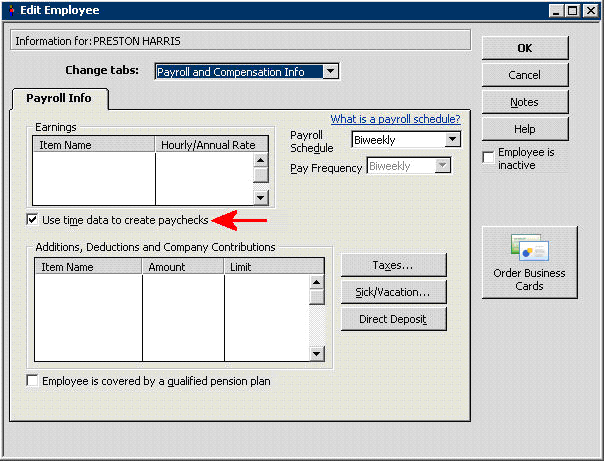Maximize the Edit Employee window
Viewport: 604px width, 461px height.
click(573, 10)
